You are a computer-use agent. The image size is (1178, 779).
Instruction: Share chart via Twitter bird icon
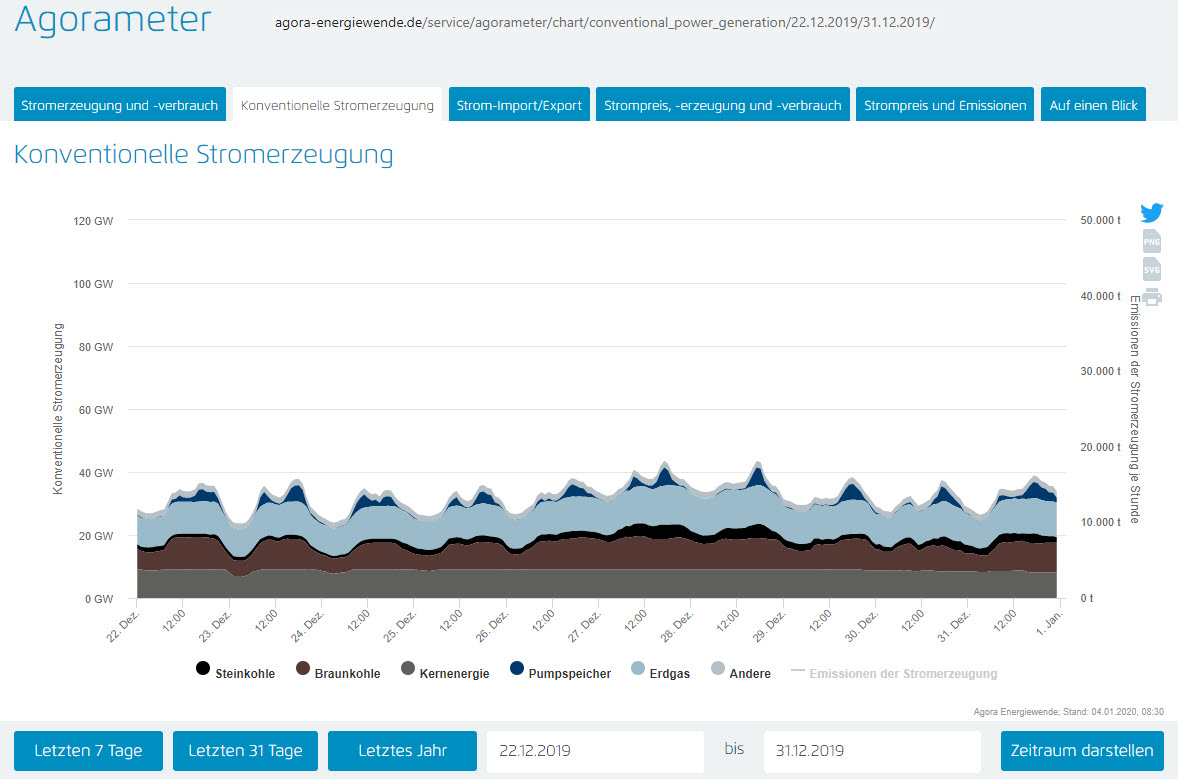point(1152,213)
